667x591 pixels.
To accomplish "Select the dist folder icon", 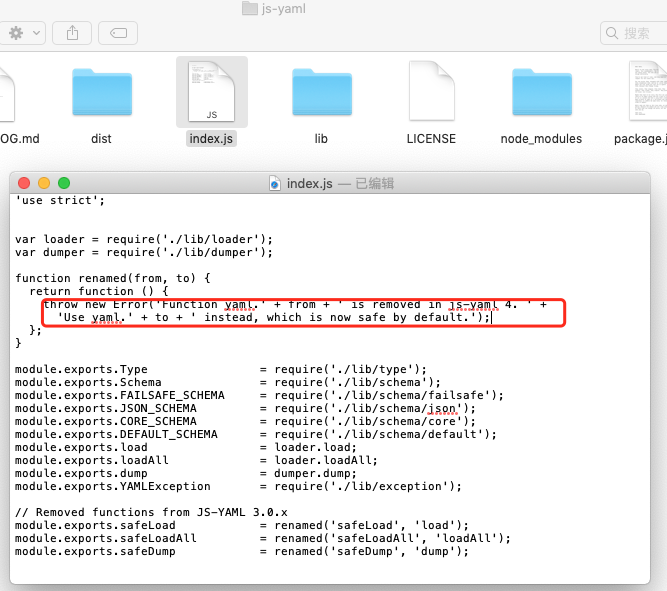I will [102, 92].
